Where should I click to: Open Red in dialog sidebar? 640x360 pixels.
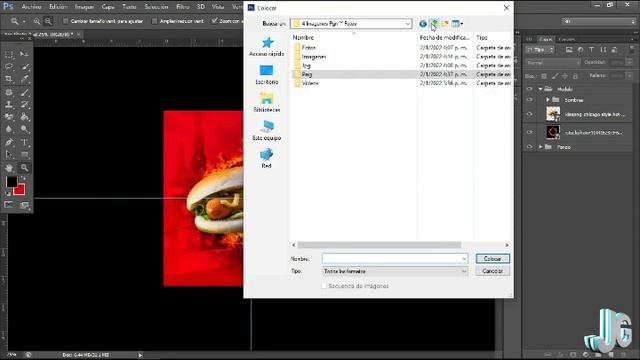point(267,158)
